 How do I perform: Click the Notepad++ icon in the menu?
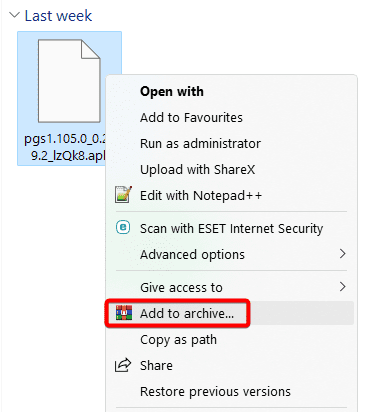(x=123, y=195)
